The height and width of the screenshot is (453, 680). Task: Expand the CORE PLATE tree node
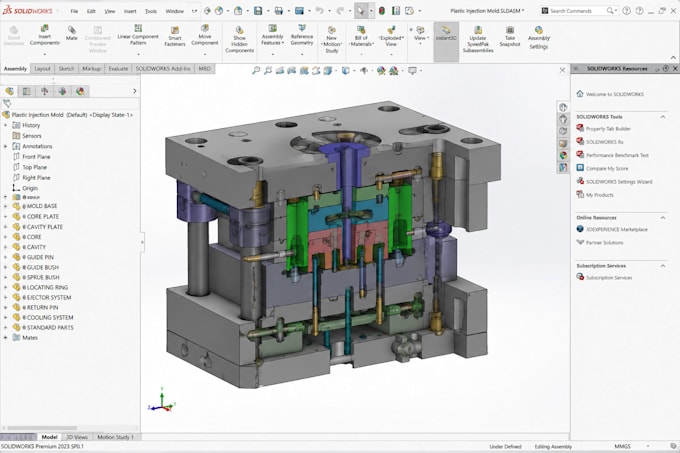[6, 216]
